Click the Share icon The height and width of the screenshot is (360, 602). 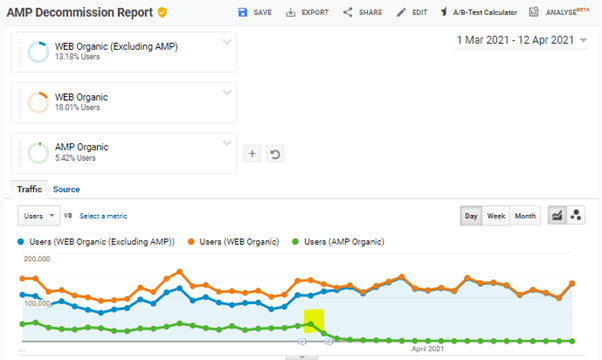(348, 12)
